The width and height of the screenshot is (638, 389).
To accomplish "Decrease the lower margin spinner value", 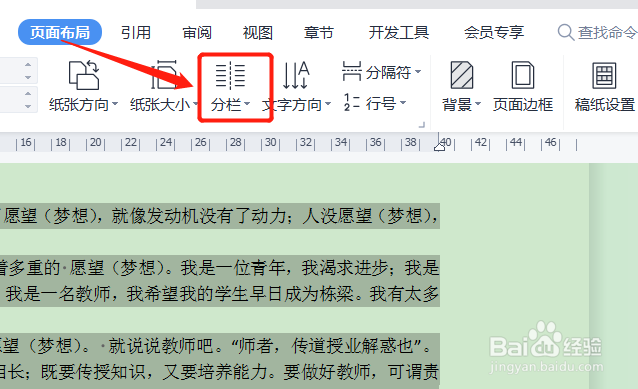I will (28, 107).
